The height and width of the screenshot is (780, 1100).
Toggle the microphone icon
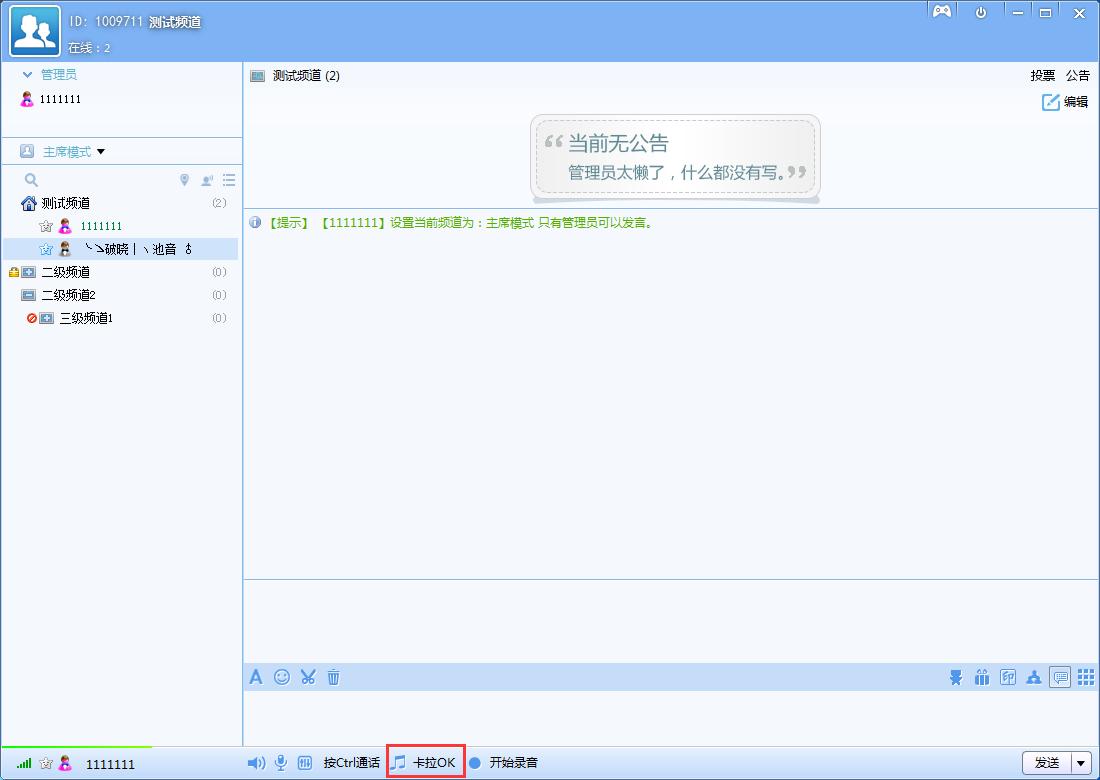coord(281,762)
